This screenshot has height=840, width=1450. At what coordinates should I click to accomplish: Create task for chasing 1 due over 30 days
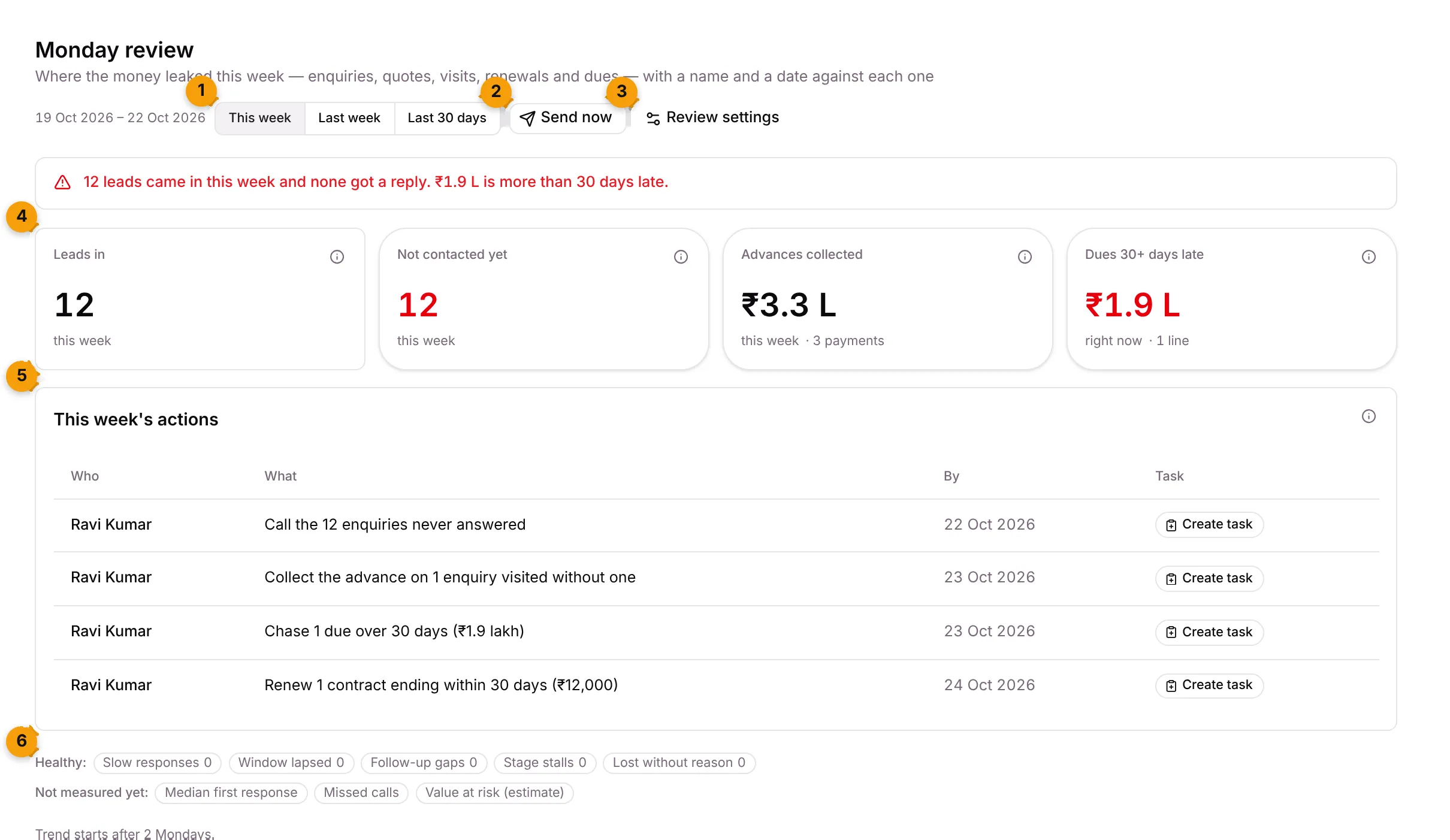click(1209, 632)
